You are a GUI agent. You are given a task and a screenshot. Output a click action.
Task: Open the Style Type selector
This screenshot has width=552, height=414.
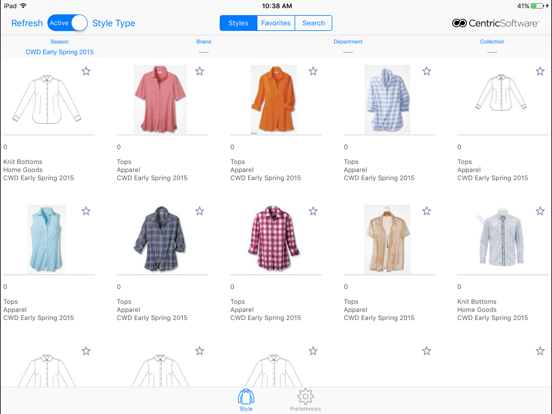coord(113,23)
